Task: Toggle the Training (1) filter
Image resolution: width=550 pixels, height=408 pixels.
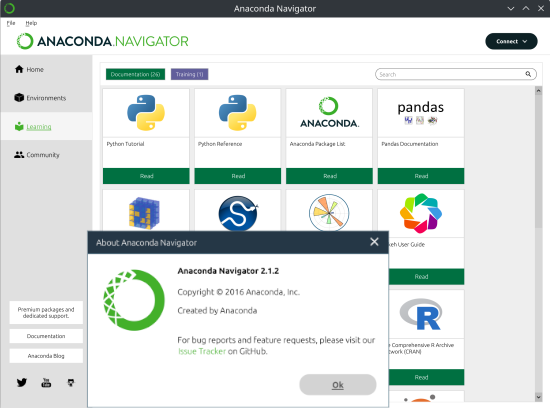Action: tap(189, 74)
